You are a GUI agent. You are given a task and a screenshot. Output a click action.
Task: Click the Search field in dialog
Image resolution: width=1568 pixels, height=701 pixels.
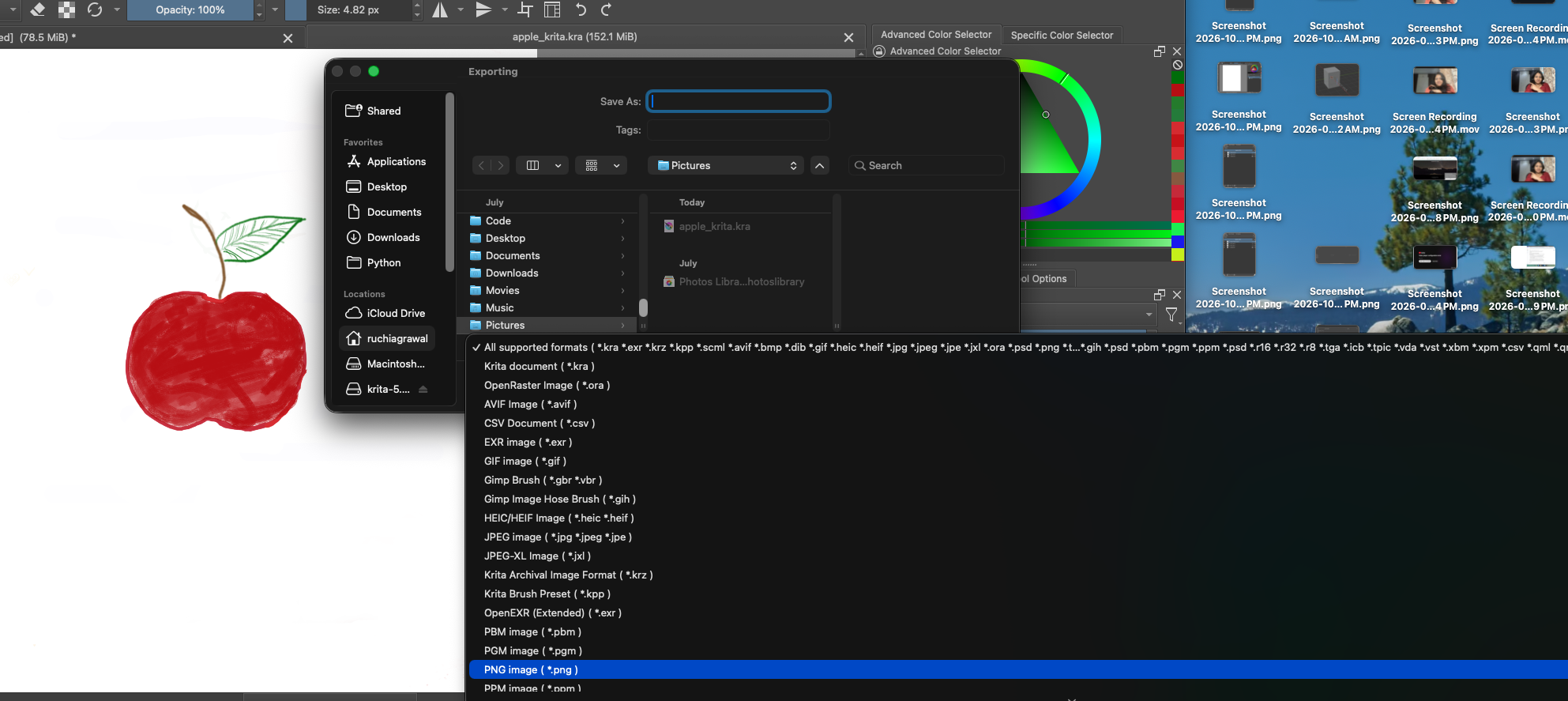tap(926, 165)
